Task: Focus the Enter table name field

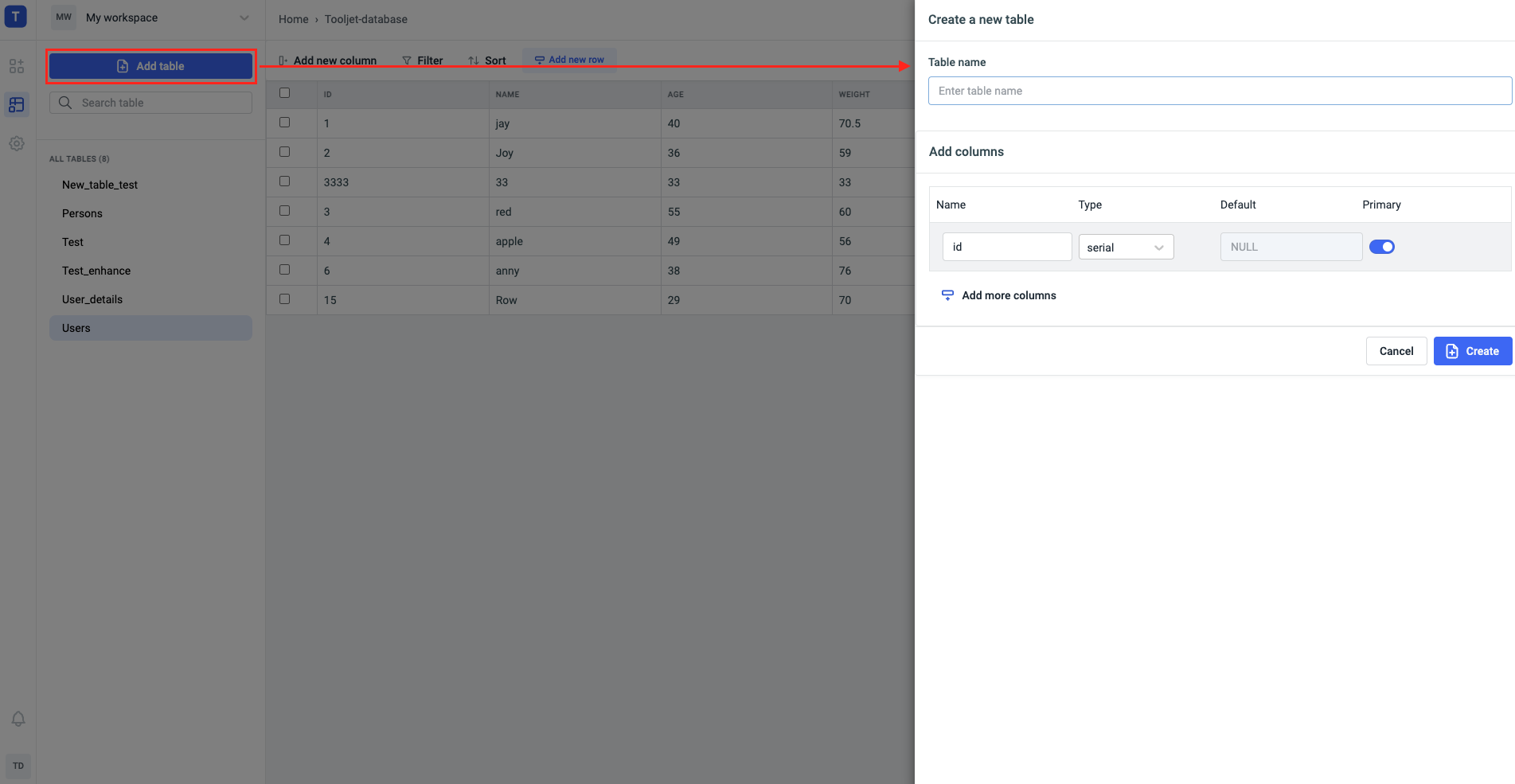Action: point(1219,91)
